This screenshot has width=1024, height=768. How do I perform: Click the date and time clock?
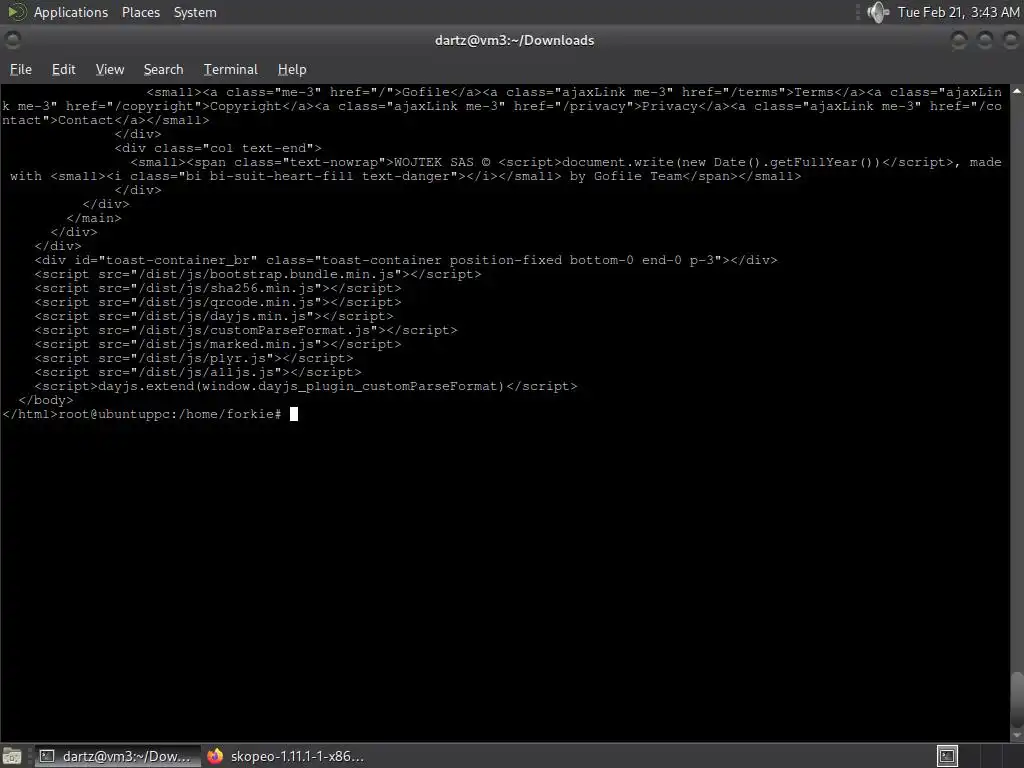[958, 12]
